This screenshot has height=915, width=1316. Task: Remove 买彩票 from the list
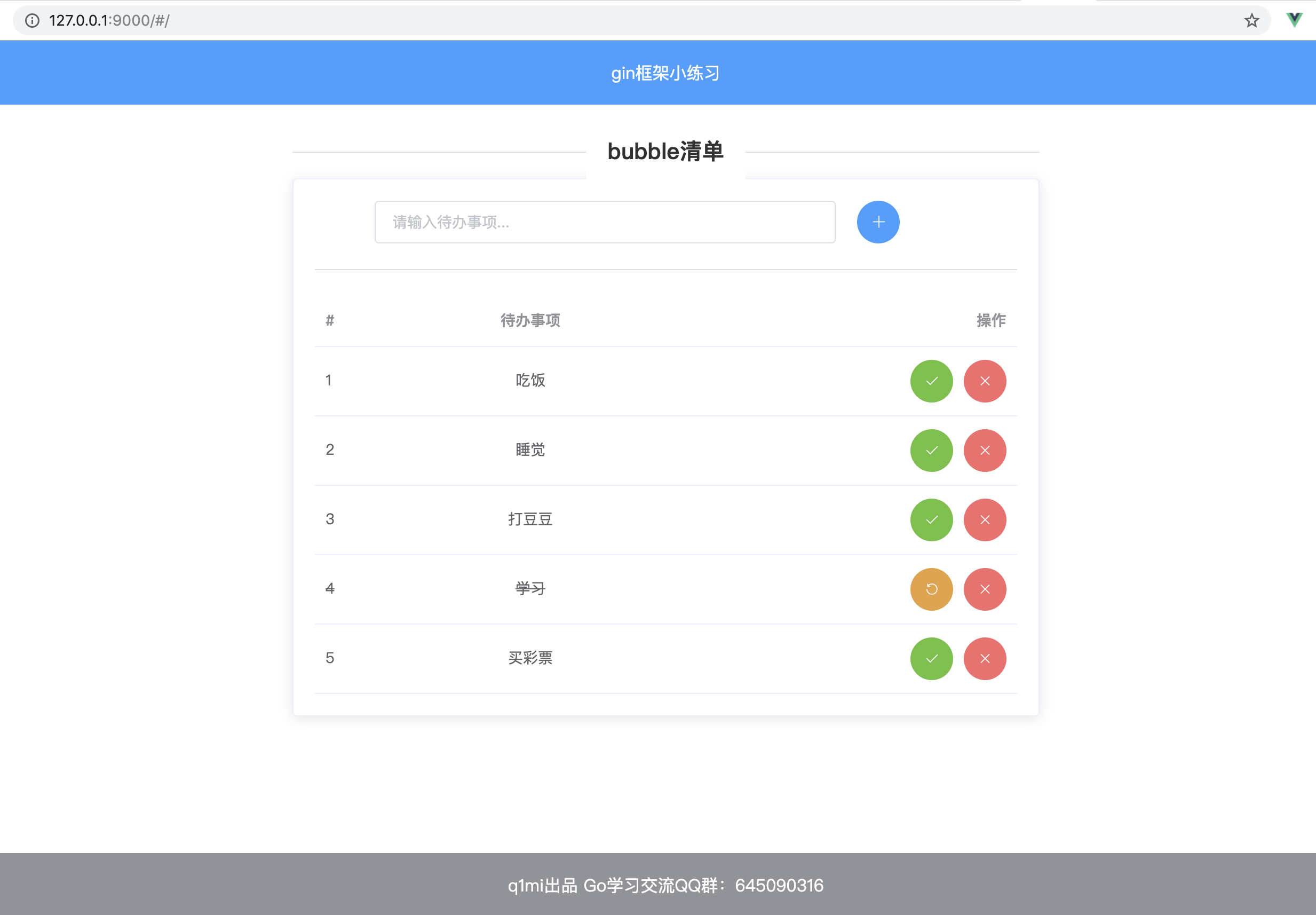tap(984, 659)
